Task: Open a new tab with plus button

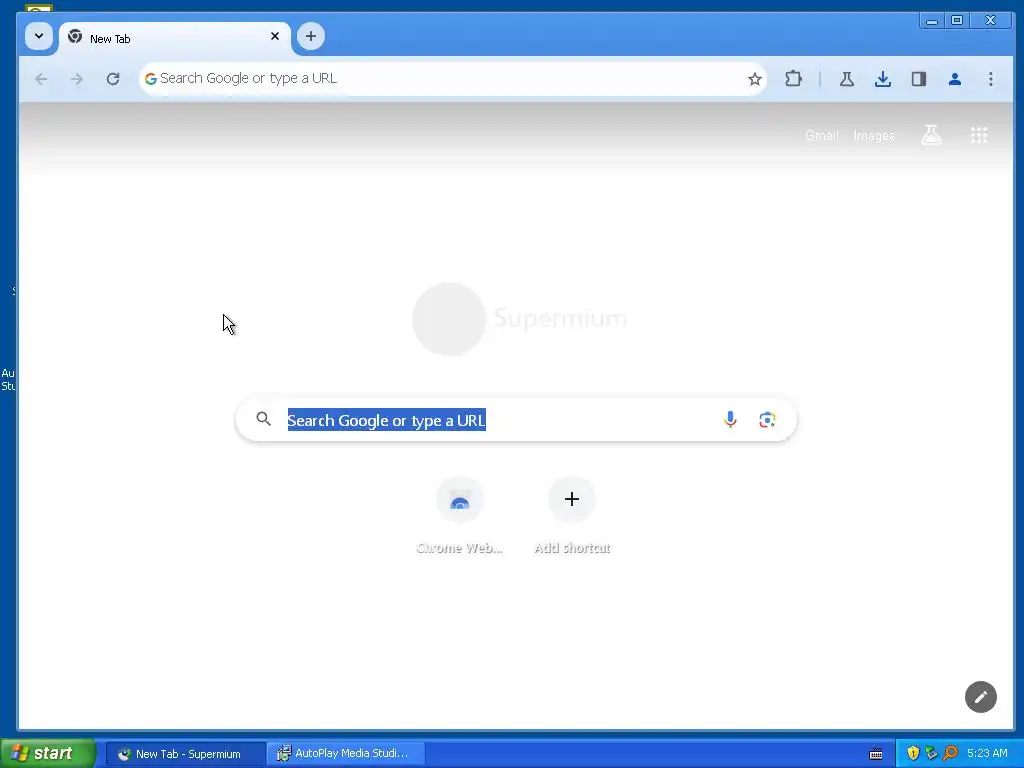Action: [x=311, y=36]
